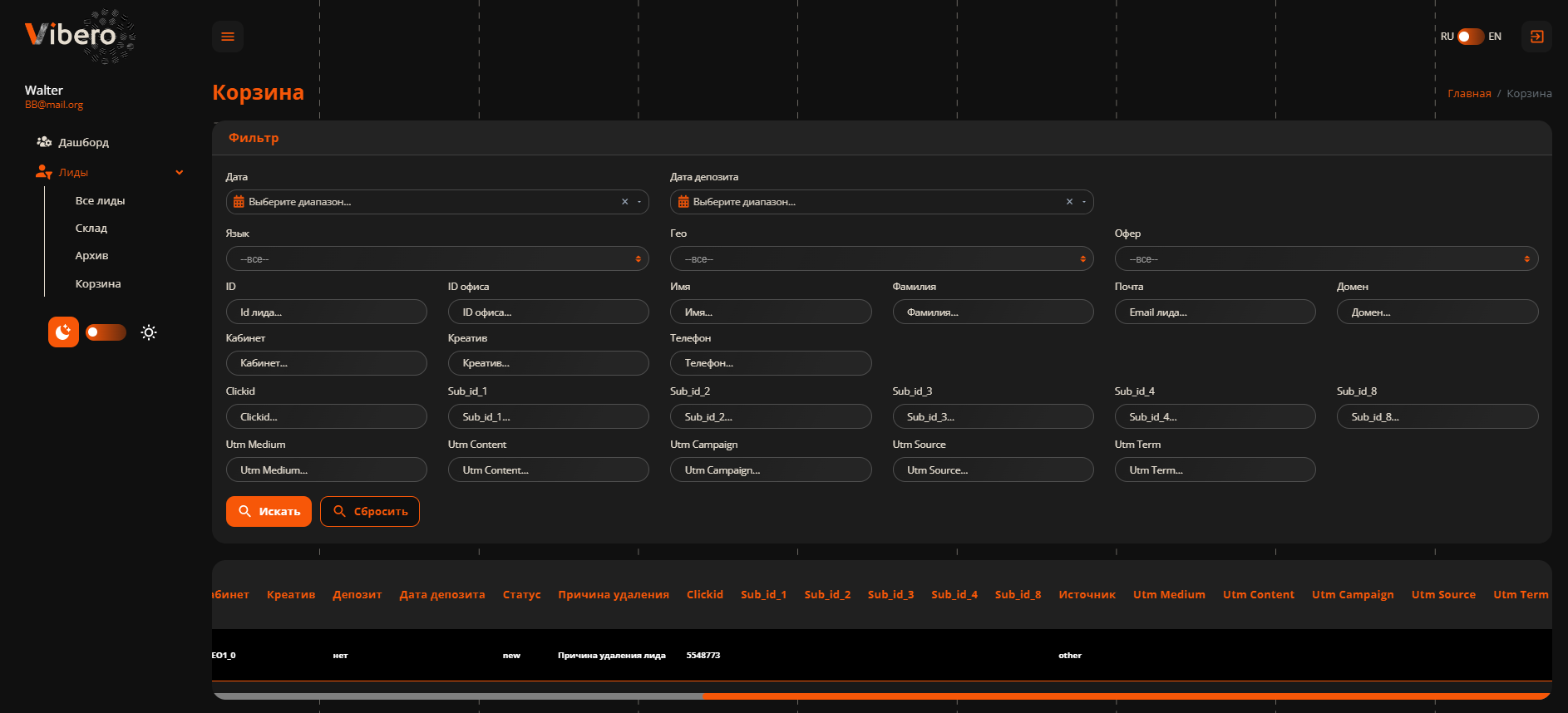Open the Язык dropdown
The image size is (1568, 713).
click(x=437, y=259)
